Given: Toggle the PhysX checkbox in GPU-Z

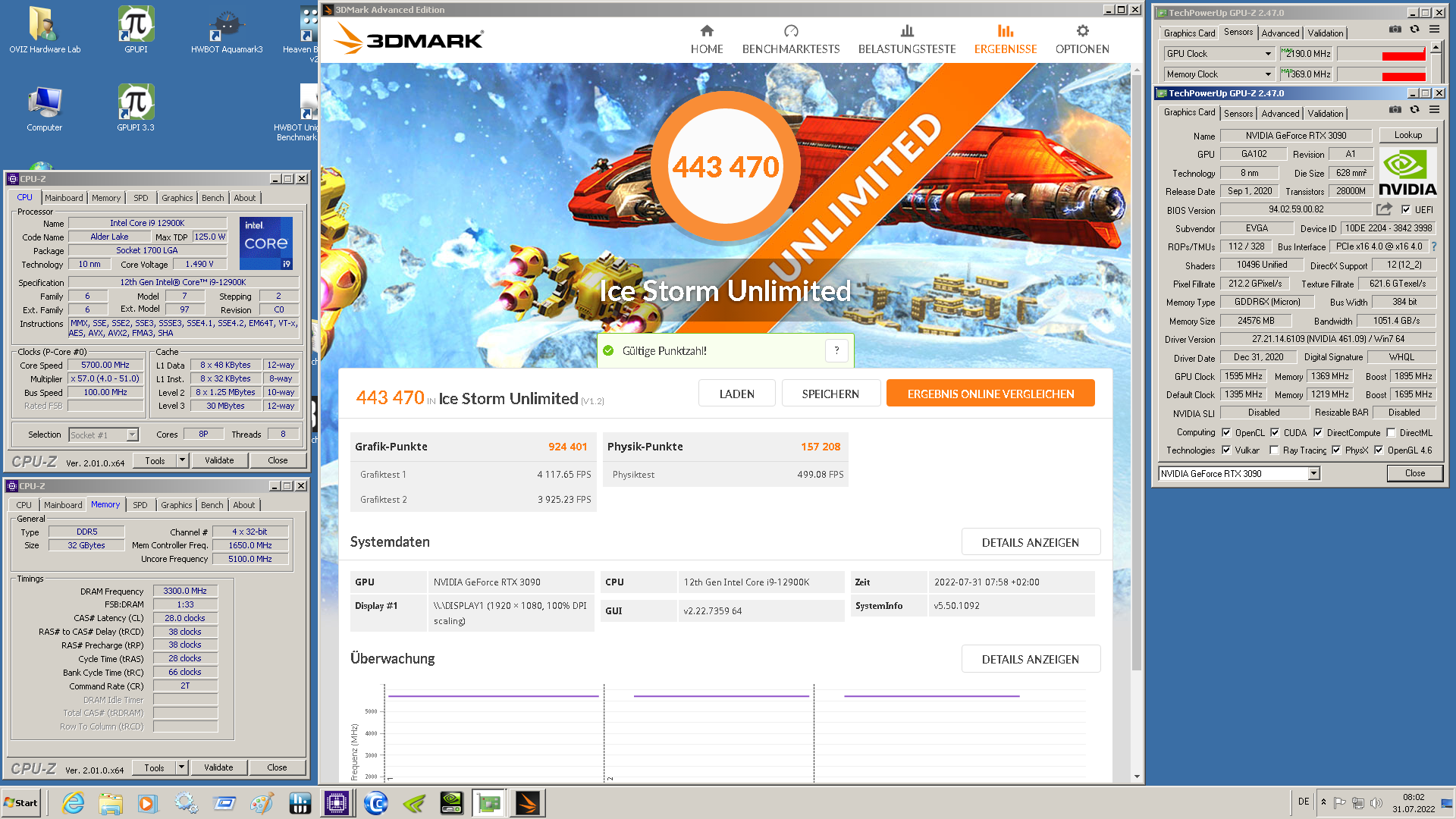Looking at the screenshot, I should (1336, 450).
